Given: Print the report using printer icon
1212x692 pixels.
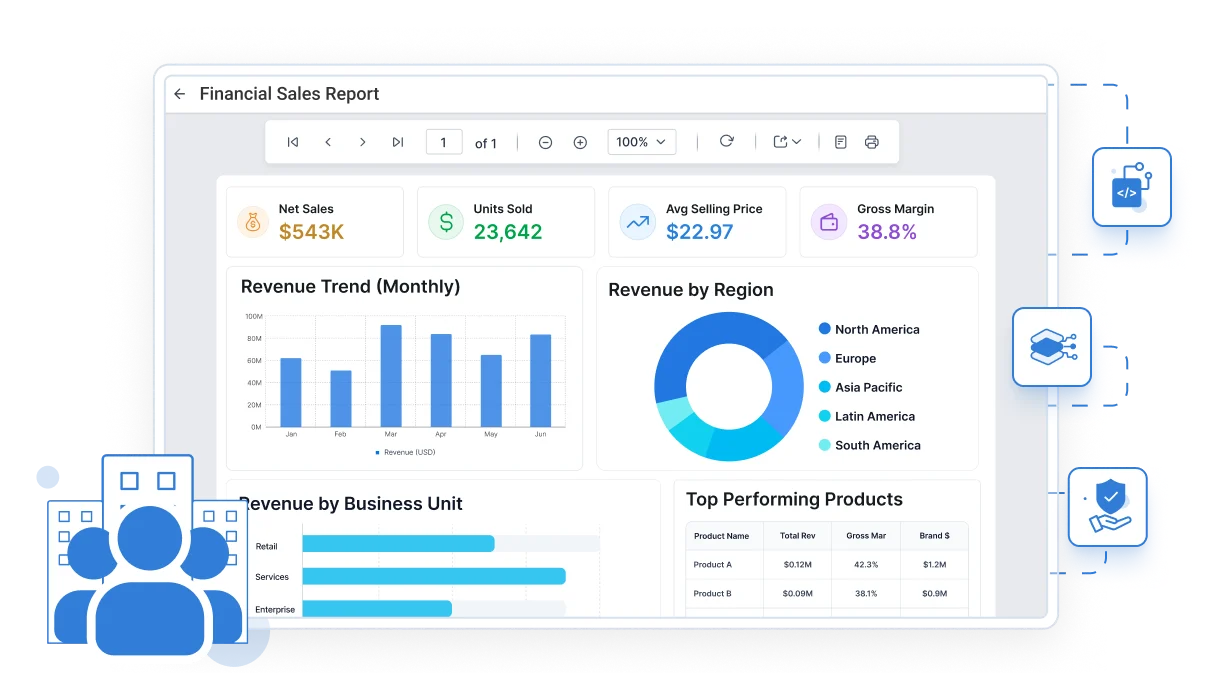Looking at the screenshot, I should click(872, 142).
